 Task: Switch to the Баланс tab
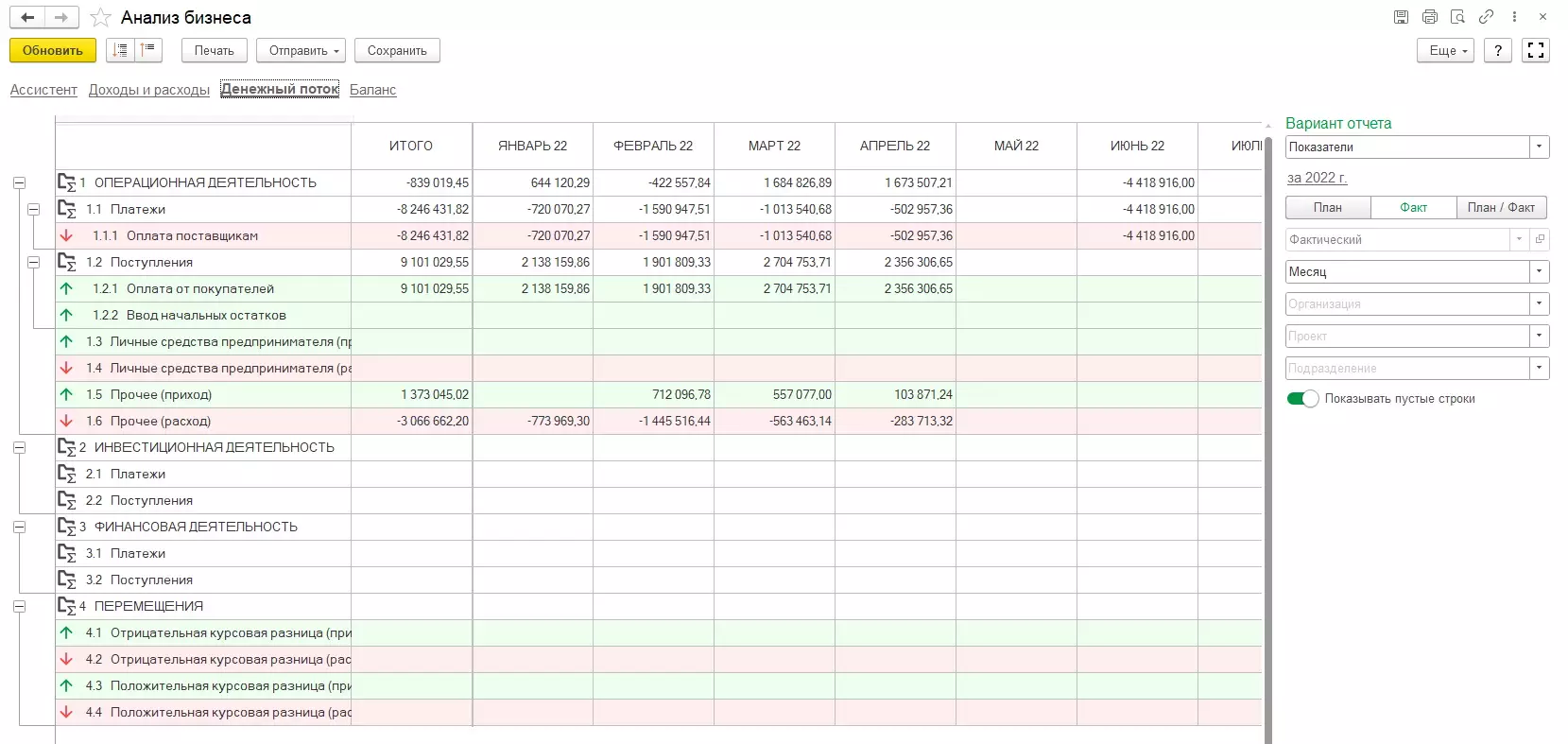(x=372, y=90)
